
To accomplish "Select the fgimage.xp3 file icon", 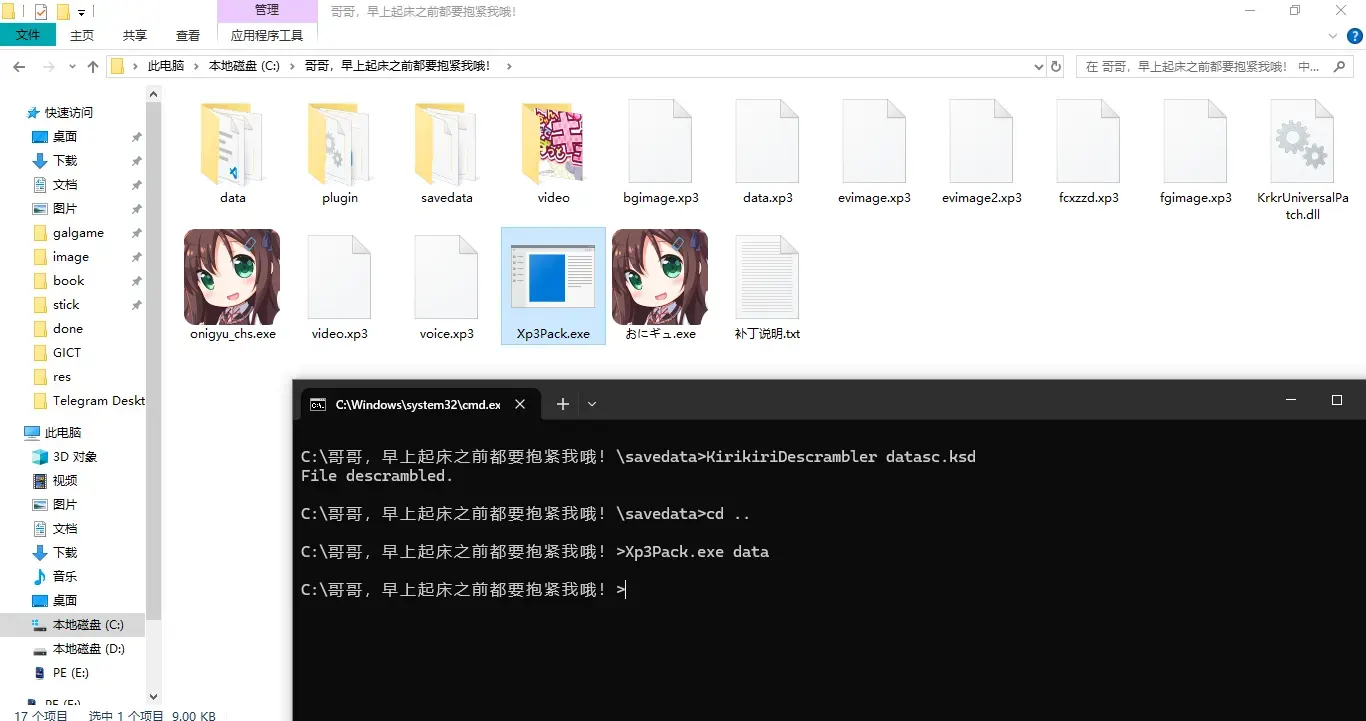I will click(x=1195, y=141).
